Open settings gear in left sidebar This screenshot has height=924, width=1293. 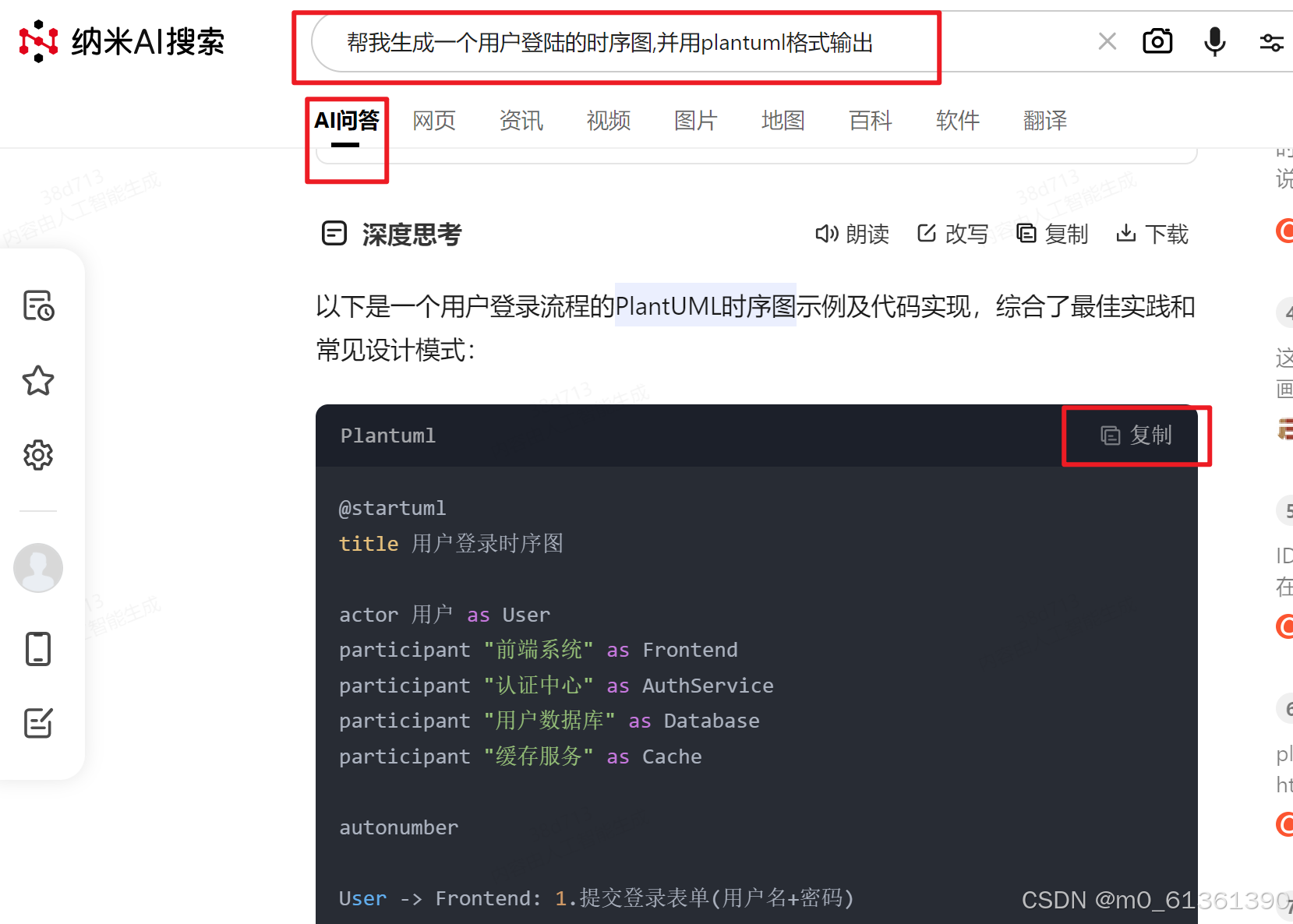click(37, 455)
